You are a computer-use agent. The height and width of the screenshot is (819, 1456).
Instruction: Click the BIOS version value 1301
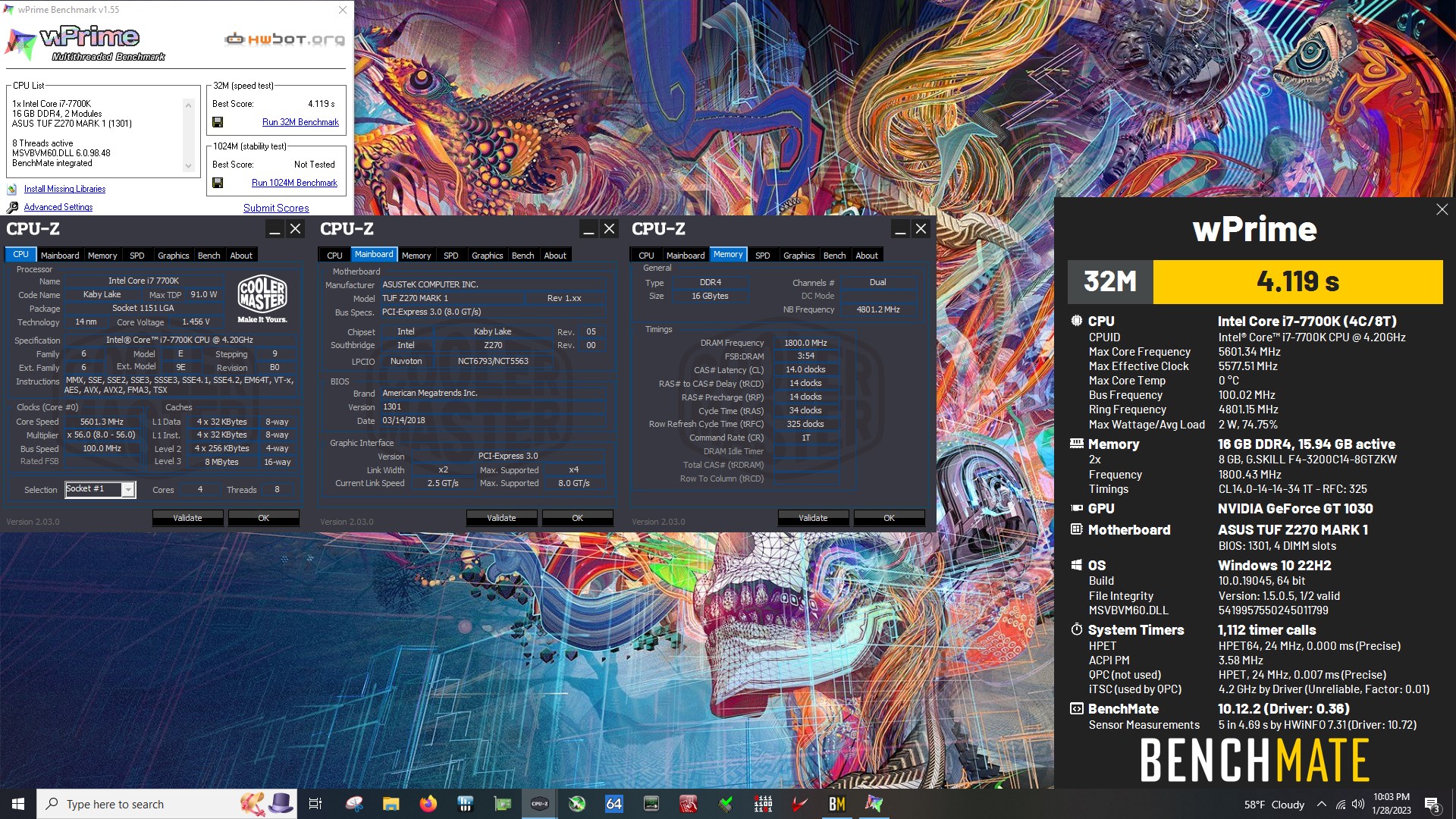point(392,406)
